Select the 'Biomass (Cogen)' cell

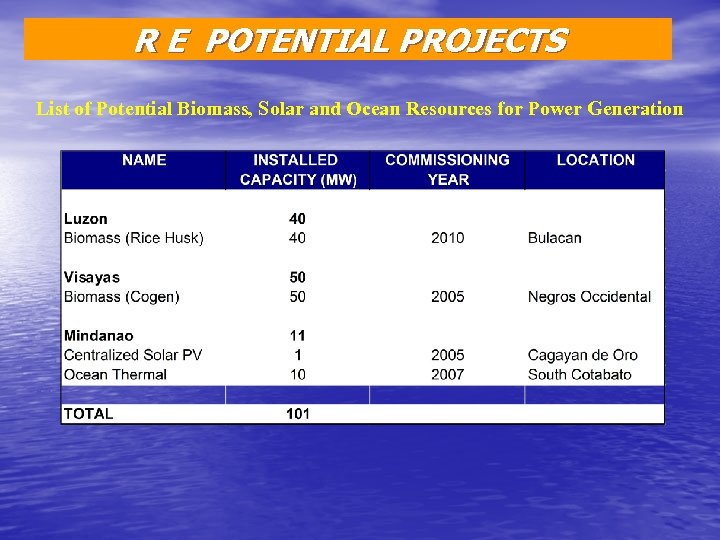(122, 297)
